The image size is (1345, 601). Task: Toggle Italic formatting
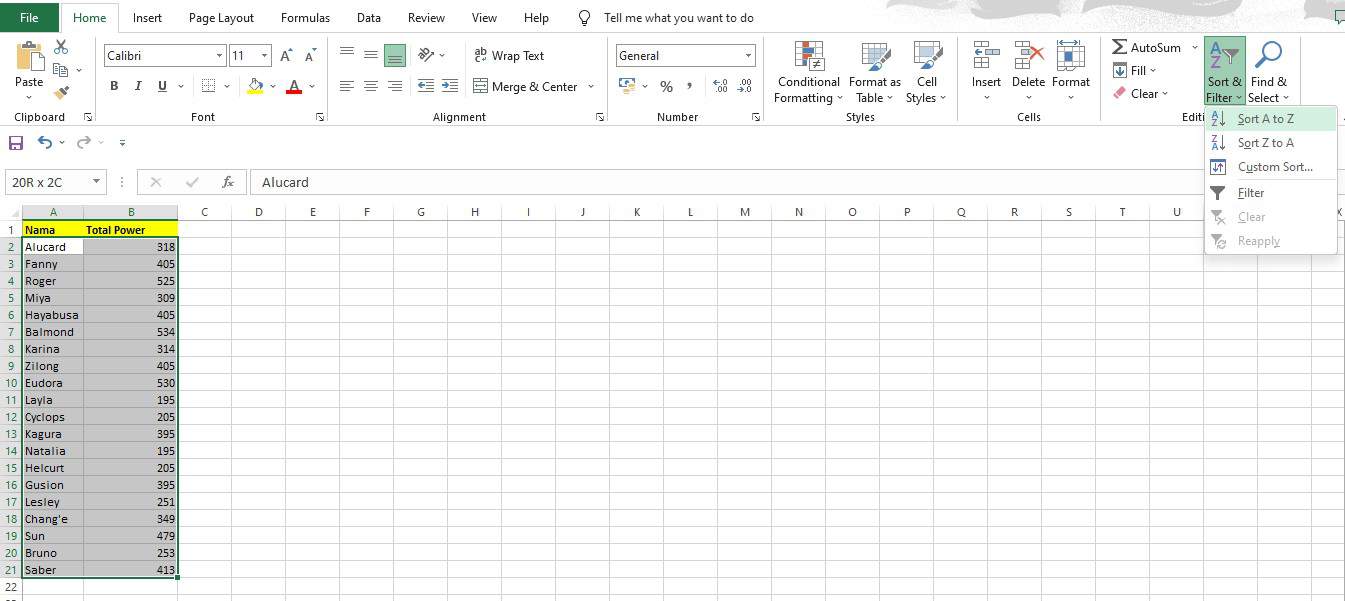click(138, 87)
